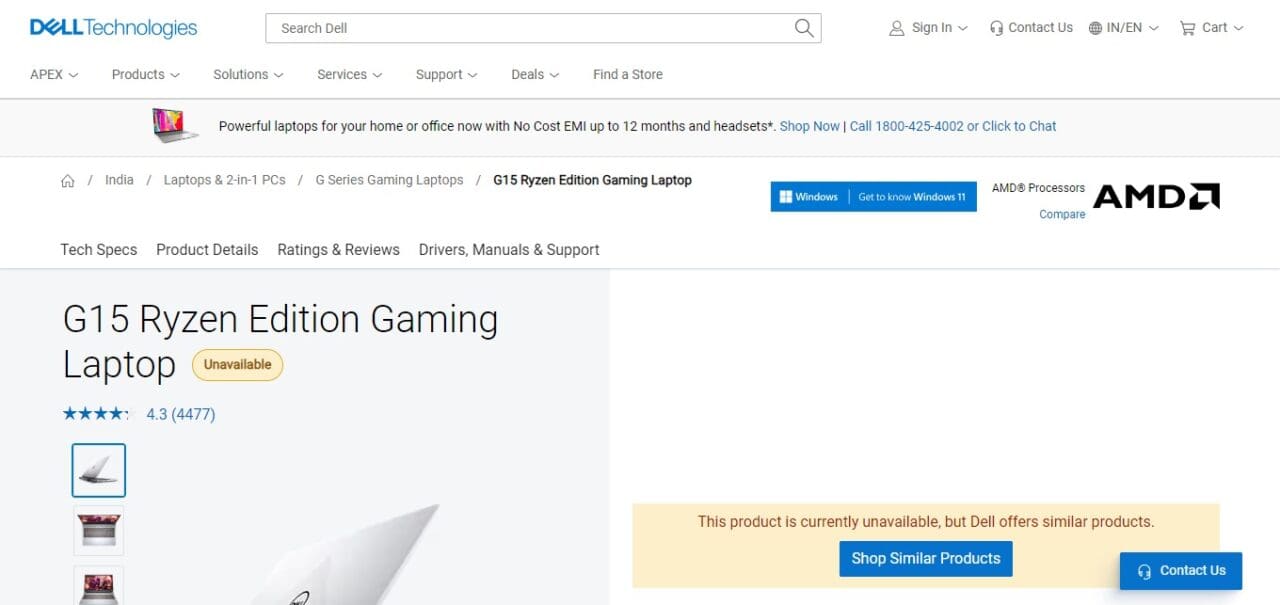Select the second laptop thumbnail
This screenshot has width=1280, height=605.
(x=99, y=530)
